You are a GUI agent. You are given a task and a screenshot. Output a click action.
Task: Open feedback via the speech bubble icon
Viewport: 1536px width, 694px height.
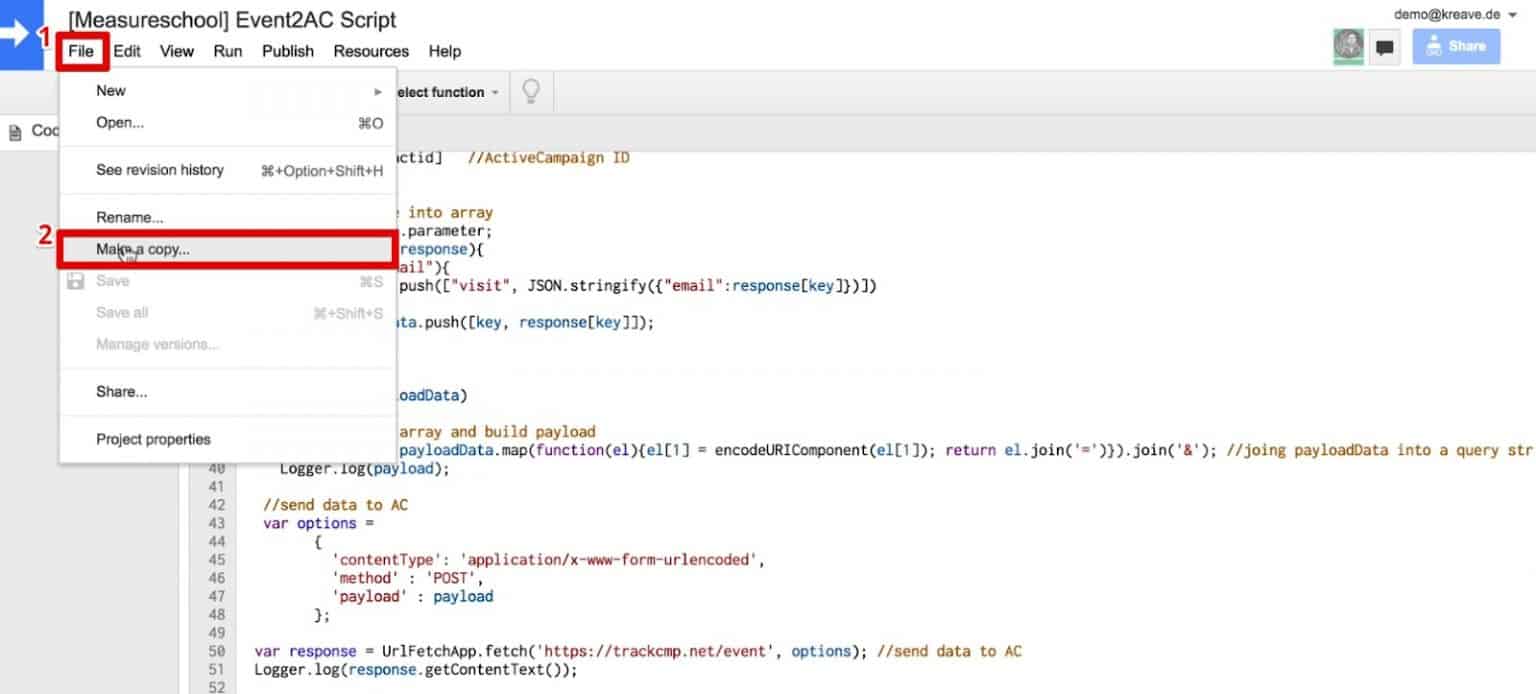(x=1385, y=46)
